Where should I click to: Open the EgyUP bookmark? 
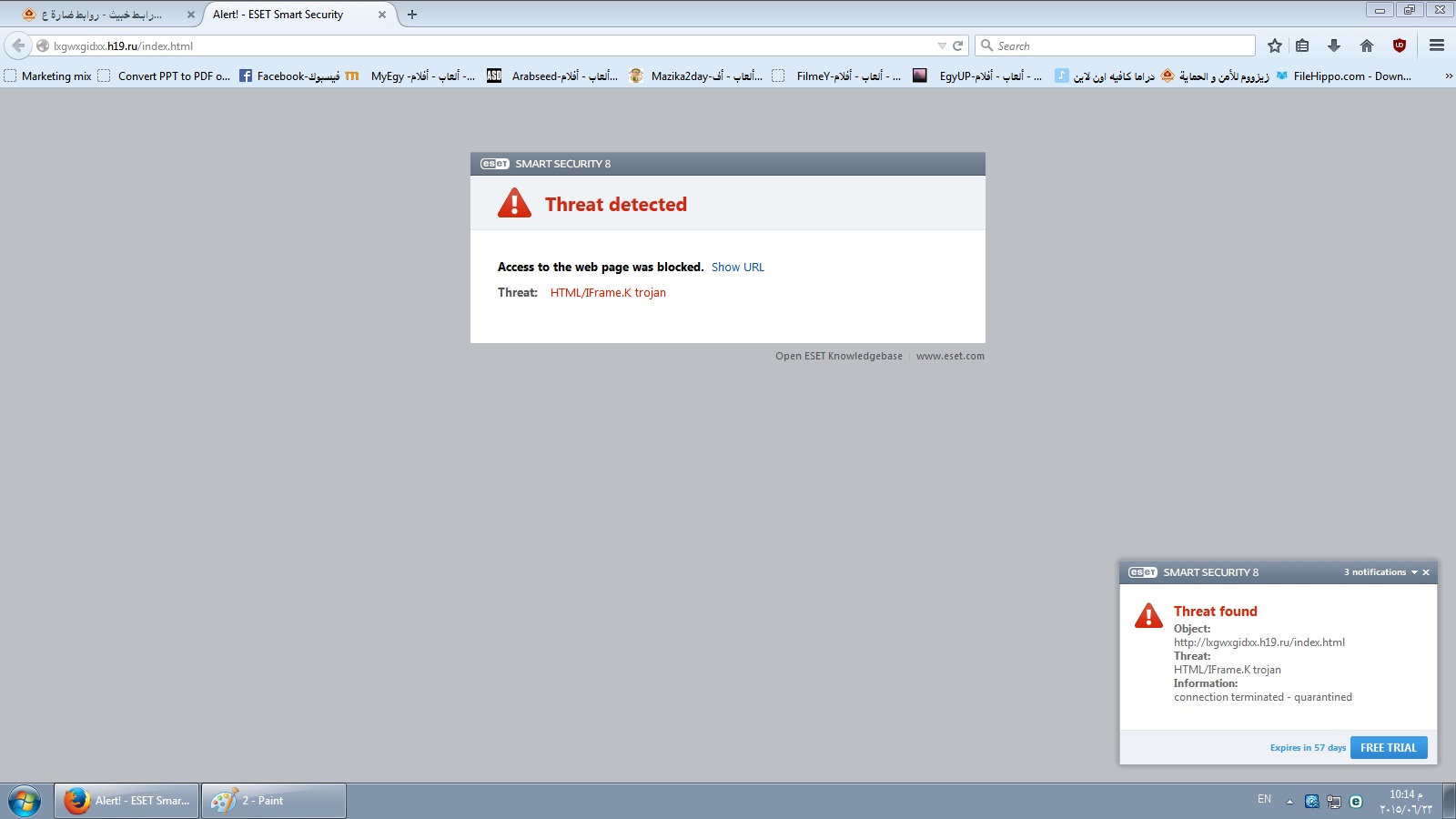978,76
